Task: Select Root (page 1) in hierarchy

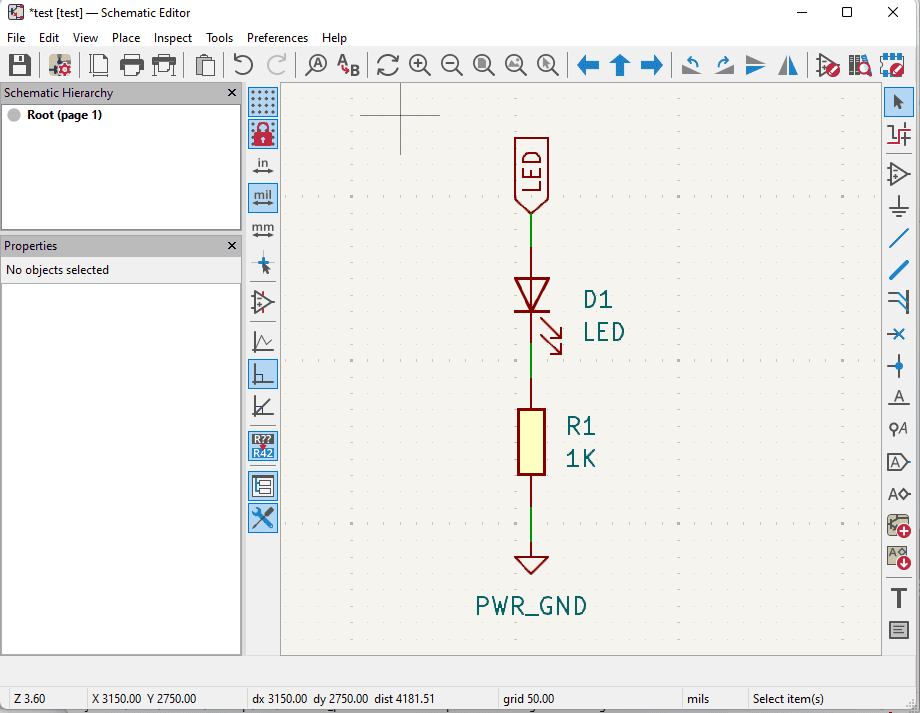Action: (x=64, y=115)
